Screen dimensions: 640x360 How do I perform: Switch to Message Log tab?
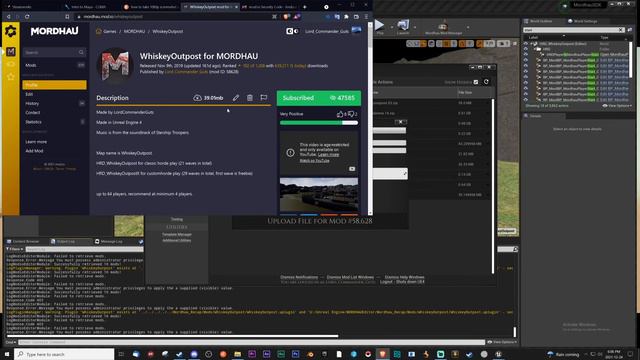coord(109,242)
